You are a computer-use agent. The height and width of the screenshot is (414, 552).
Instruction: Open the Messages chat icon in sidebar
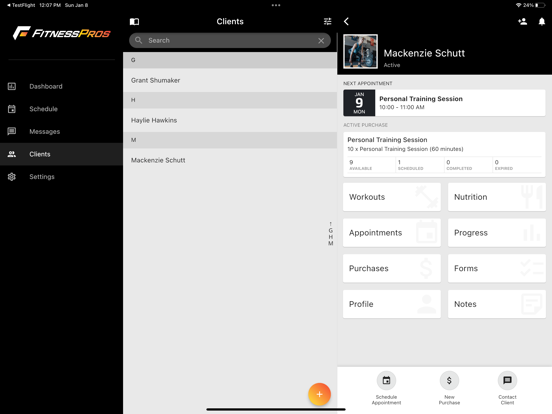[x=12, y=131]
